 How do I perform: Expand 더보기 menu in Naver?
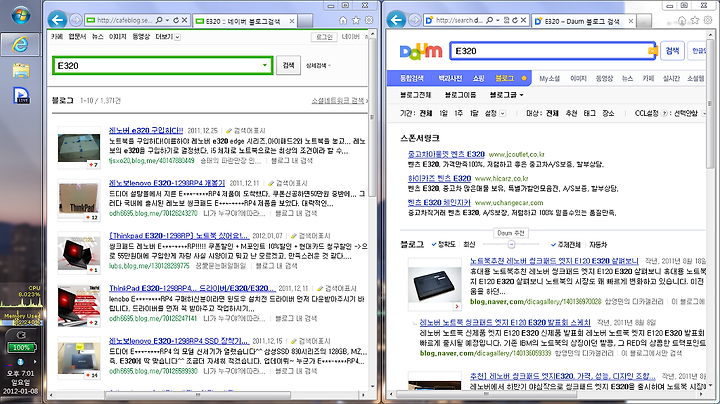point(168,37)
